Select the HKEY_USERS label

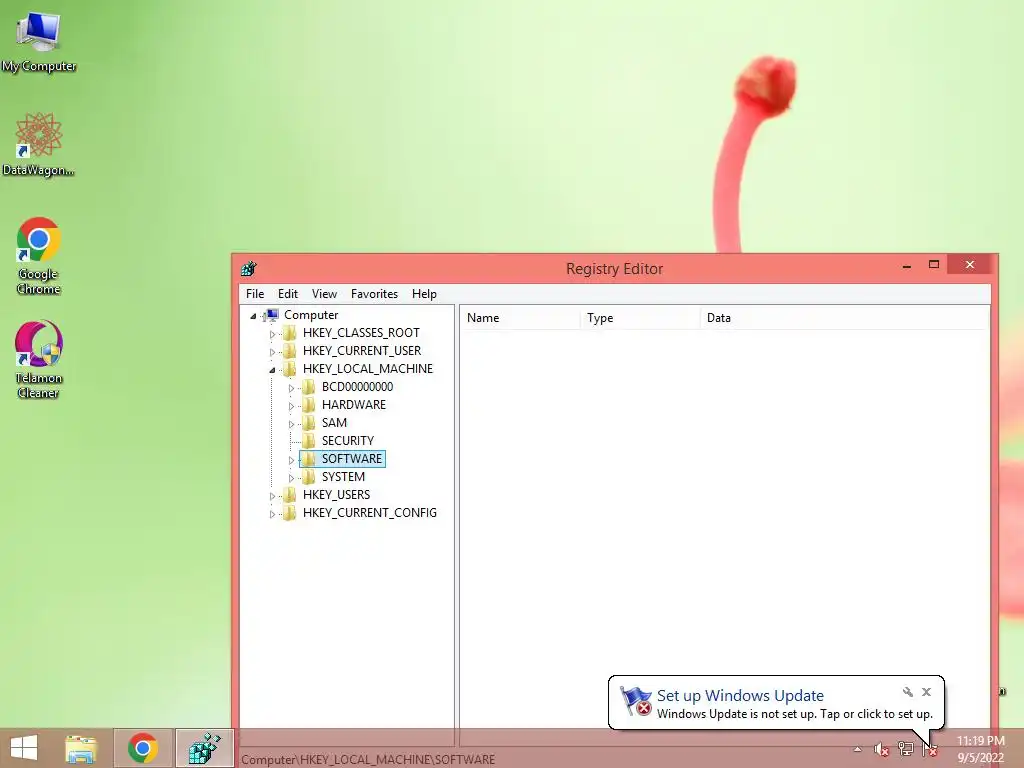click(336, 494)
